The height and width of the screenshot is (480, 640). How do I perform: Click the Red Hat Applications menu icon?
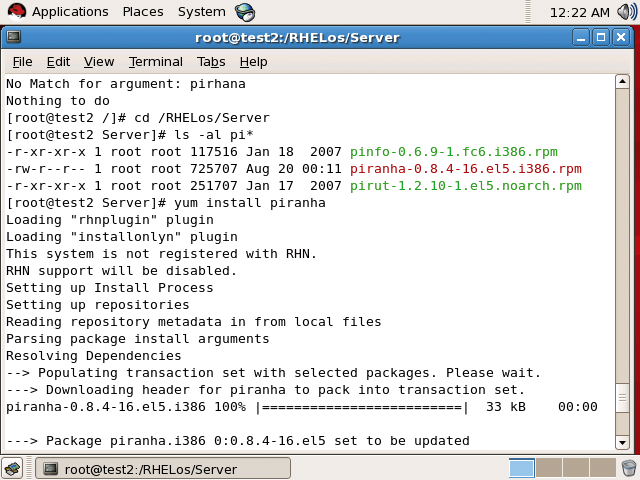[x=15, y=12]
